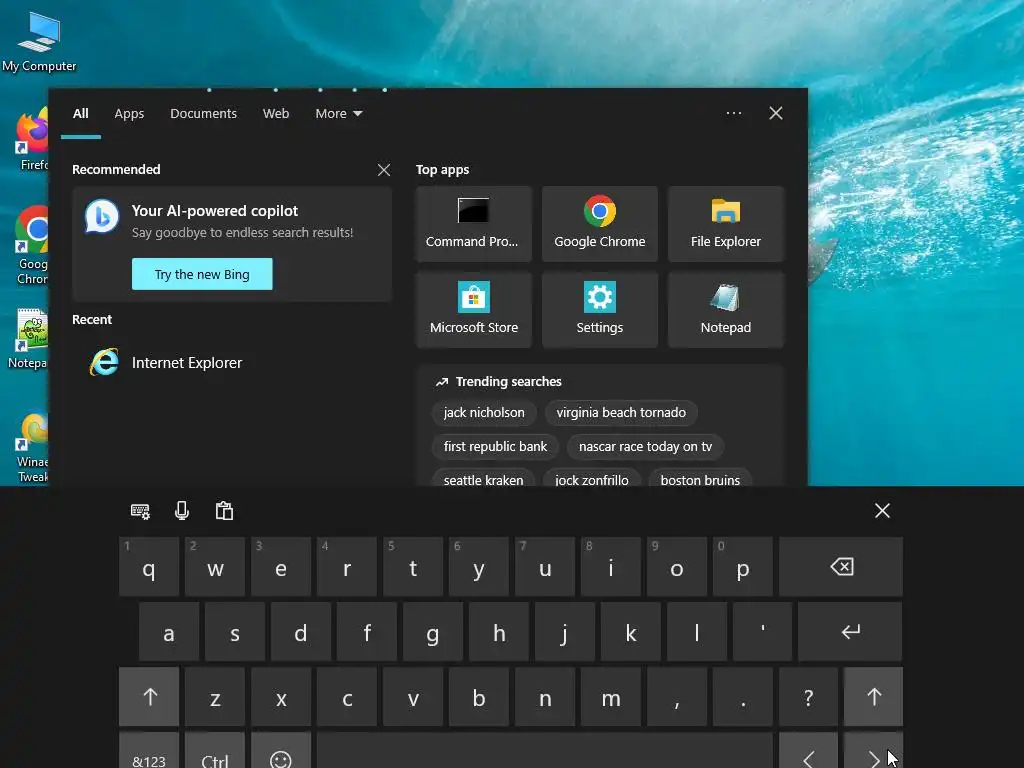Open File Explorer tile in Top apps

pos(726,224)
